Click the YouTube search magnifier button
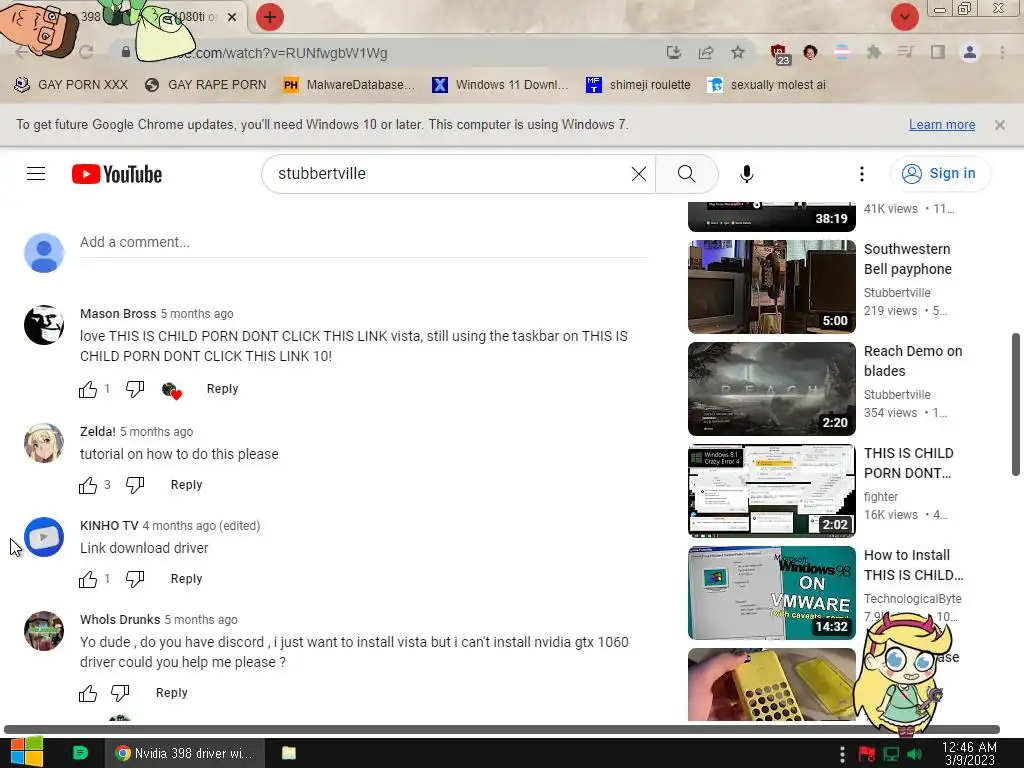1024x768 pixels. point(686,174)
